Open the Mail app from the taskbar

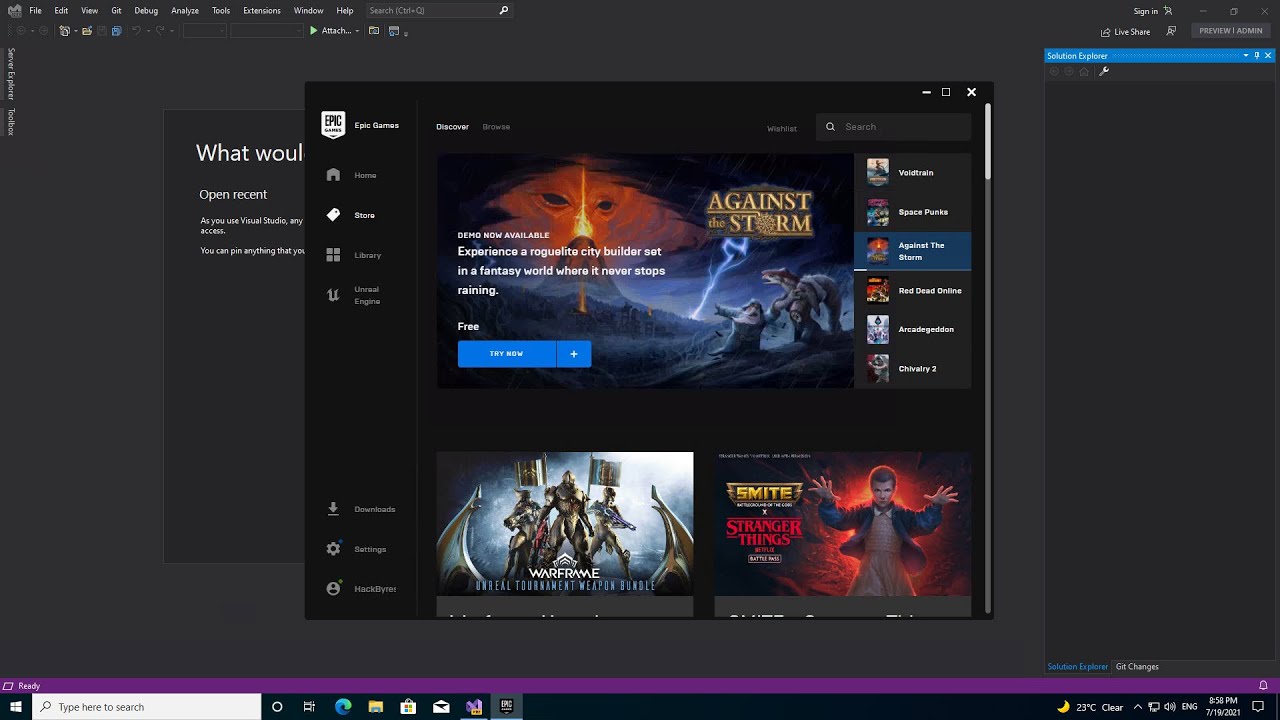pos(441,707)
